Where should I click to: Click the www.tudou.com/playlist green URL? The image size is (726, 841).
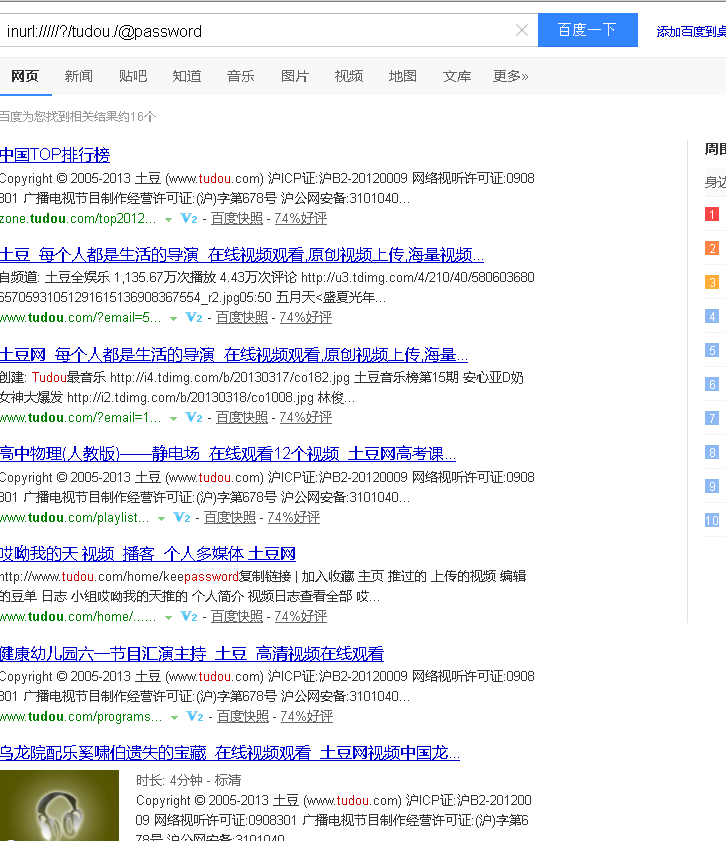point(75,517)
